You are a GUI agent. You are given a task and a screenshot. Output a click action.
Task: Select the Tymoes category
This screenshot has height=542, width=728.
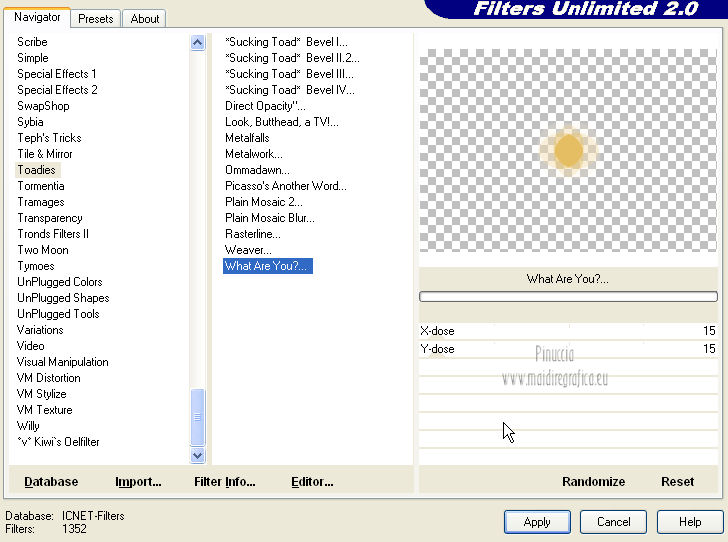(36, 266)
